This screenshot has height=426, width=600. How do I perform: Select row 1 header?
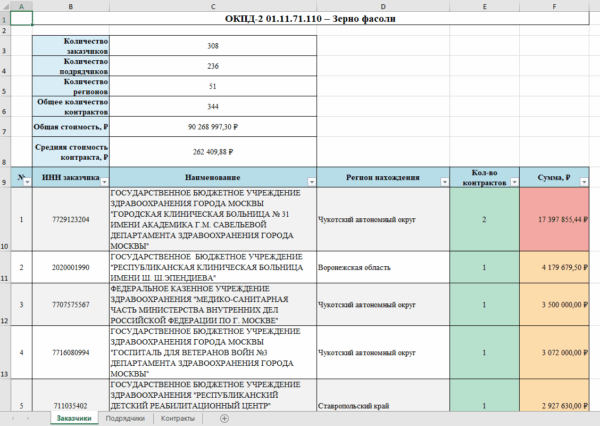click(5, 19)
